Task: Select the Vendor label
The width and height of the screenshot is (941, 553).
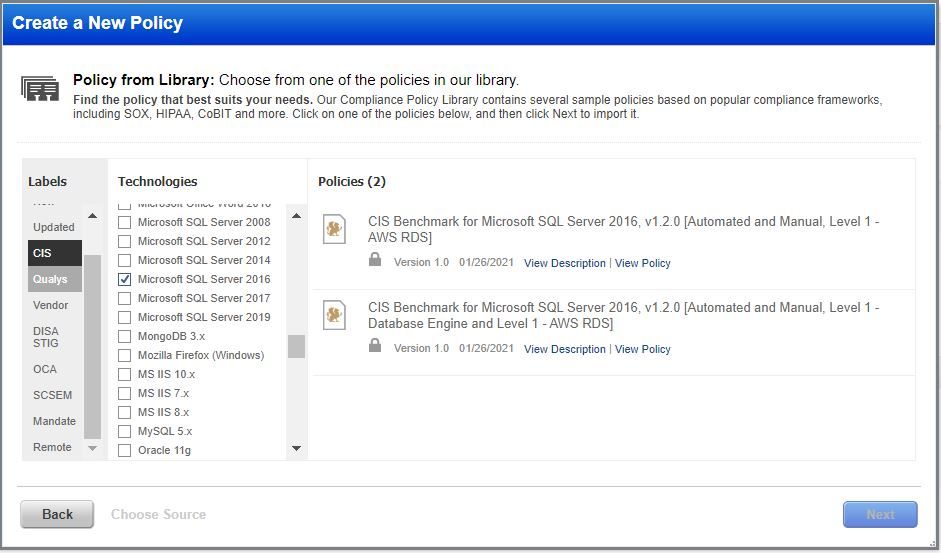Action: pyautogui.click(x=55, y=305)
